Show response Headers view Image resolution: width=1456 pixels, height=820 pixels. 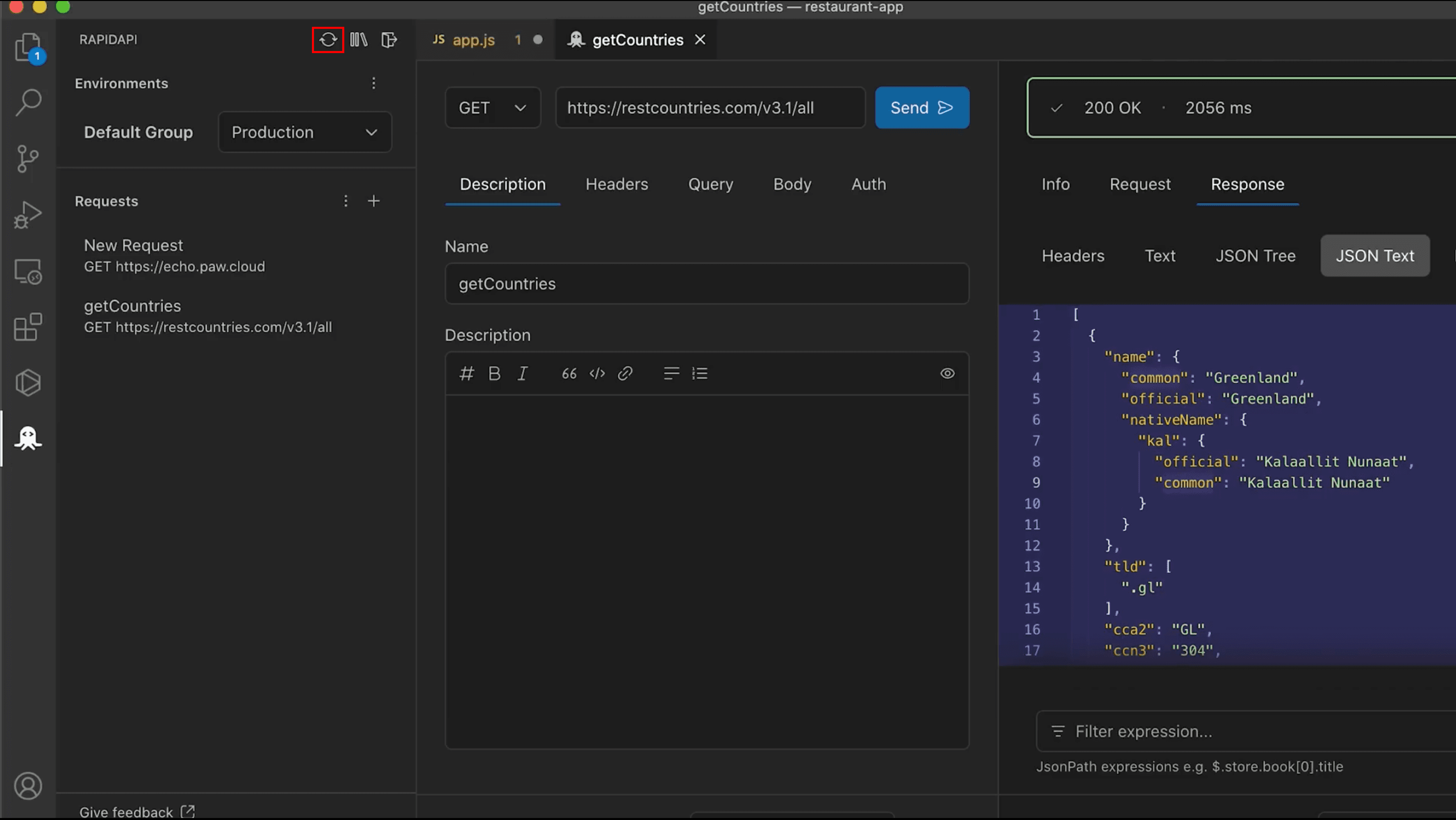pos(1073,256)
